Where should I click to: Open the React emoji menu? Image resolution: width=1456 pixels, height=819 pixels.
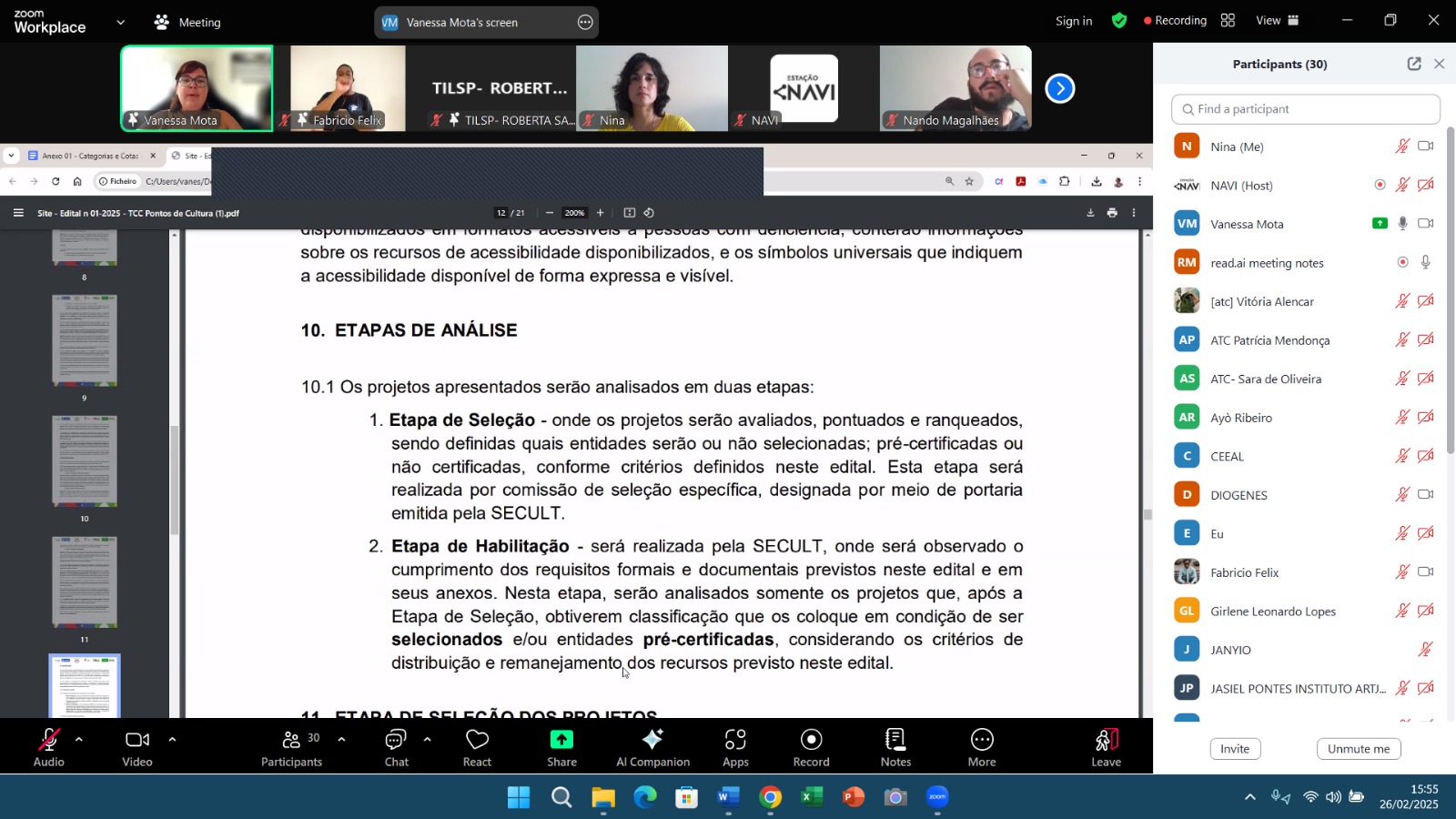click(477, 747)
